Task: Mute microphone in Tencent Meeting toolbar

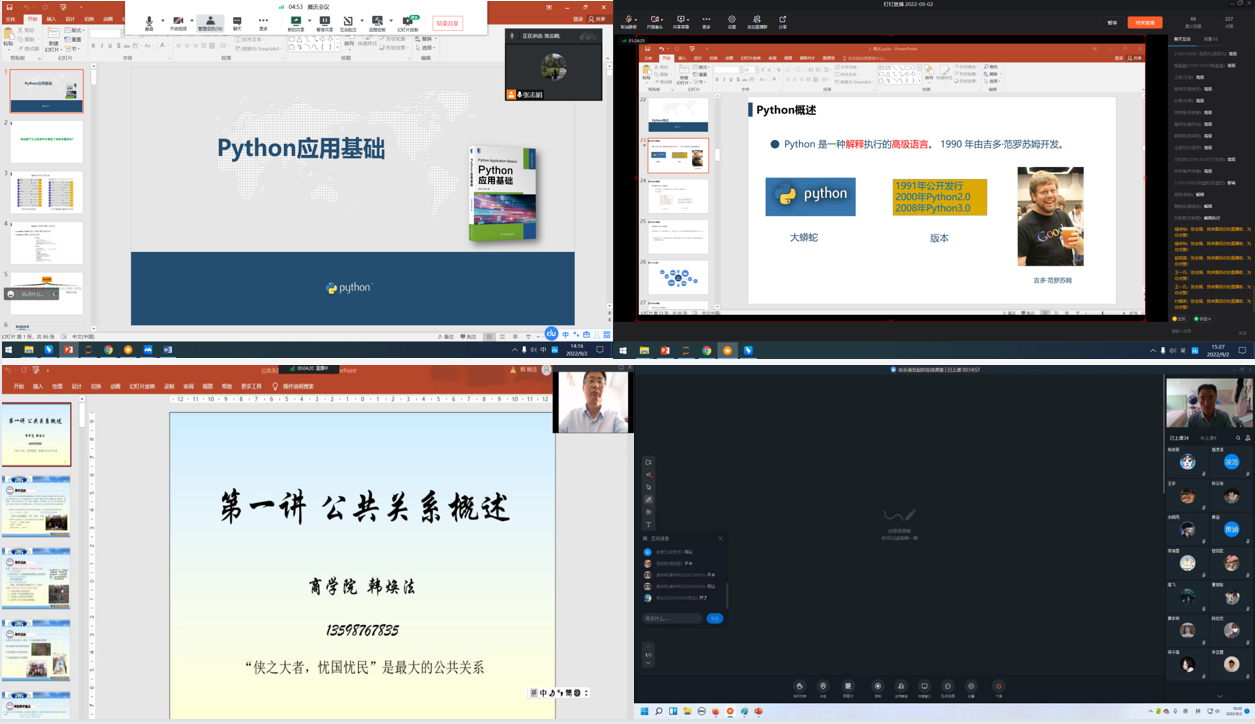Action: click(149, 21)
